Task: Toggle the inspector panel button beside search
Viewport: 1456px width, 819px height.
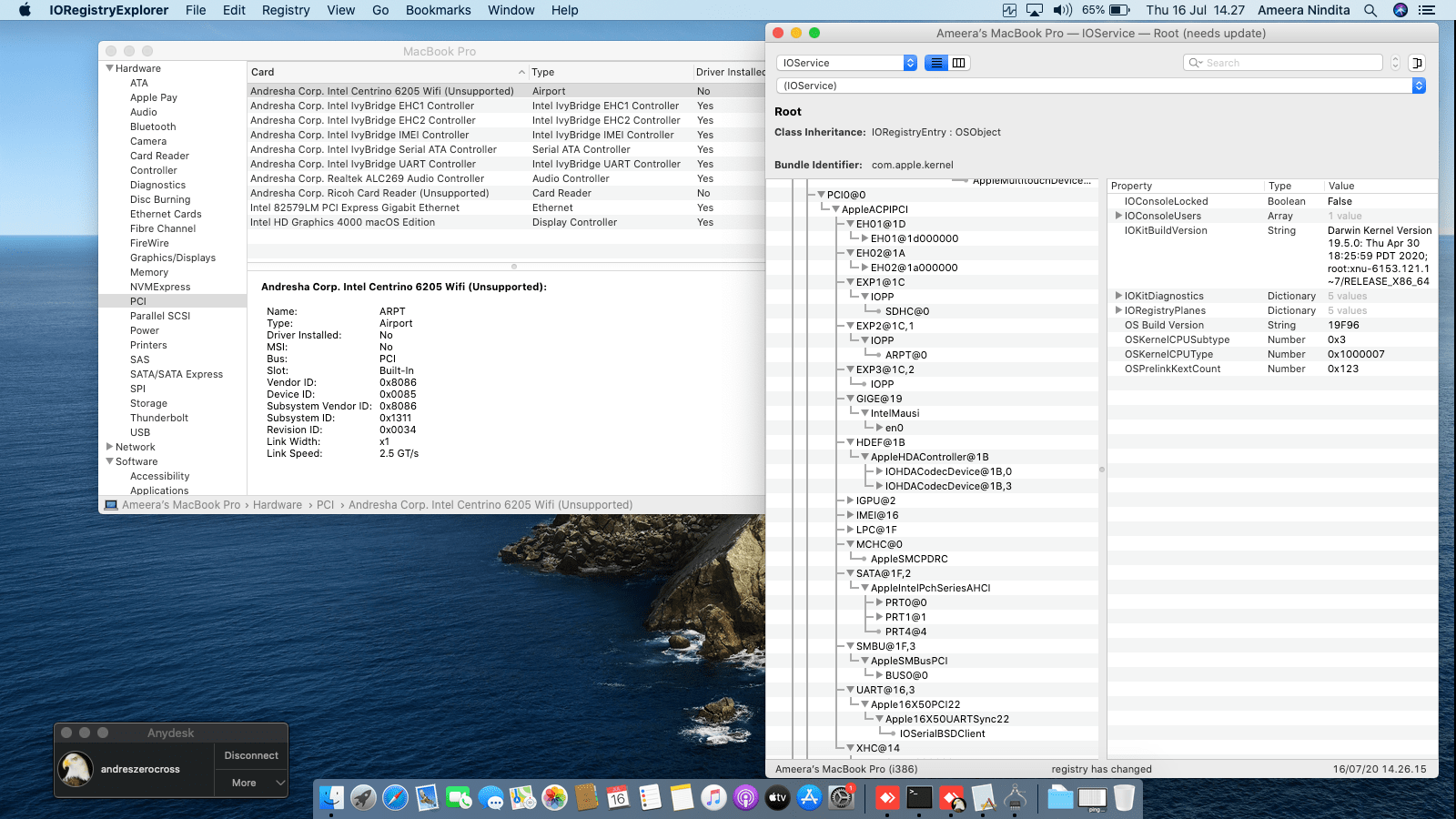Action: 1417,63
